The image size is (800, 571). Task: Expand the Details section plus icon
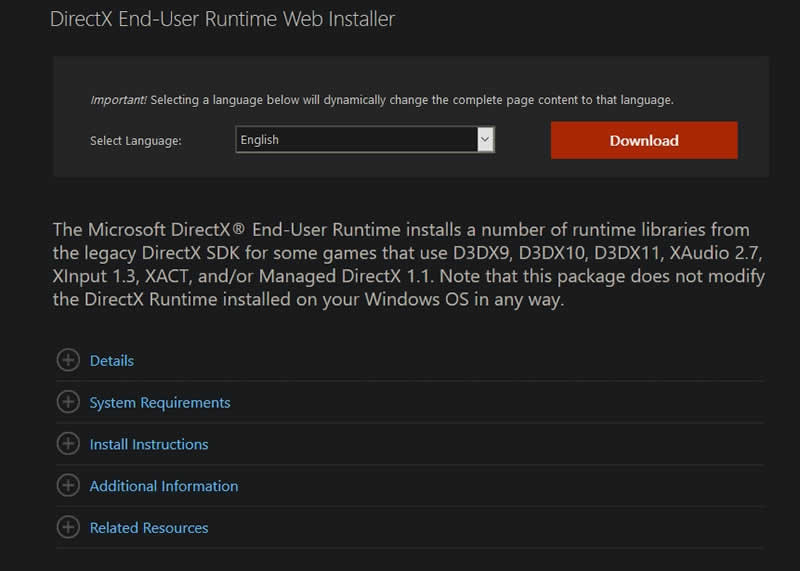[68, 360]
